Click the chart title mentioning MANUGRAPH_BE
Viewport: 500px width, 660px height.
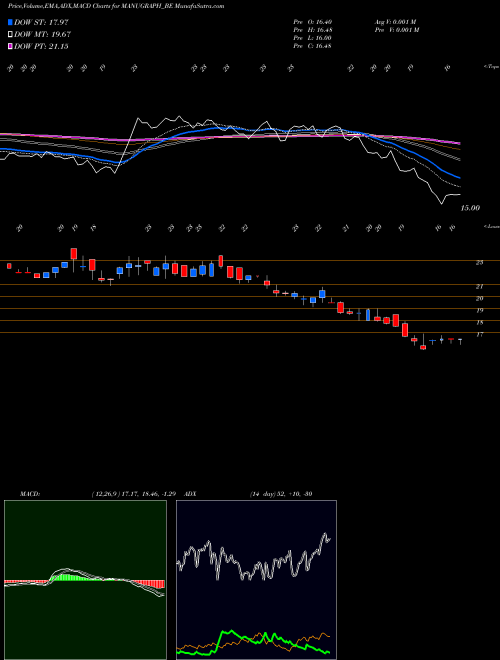pos(116,6)
